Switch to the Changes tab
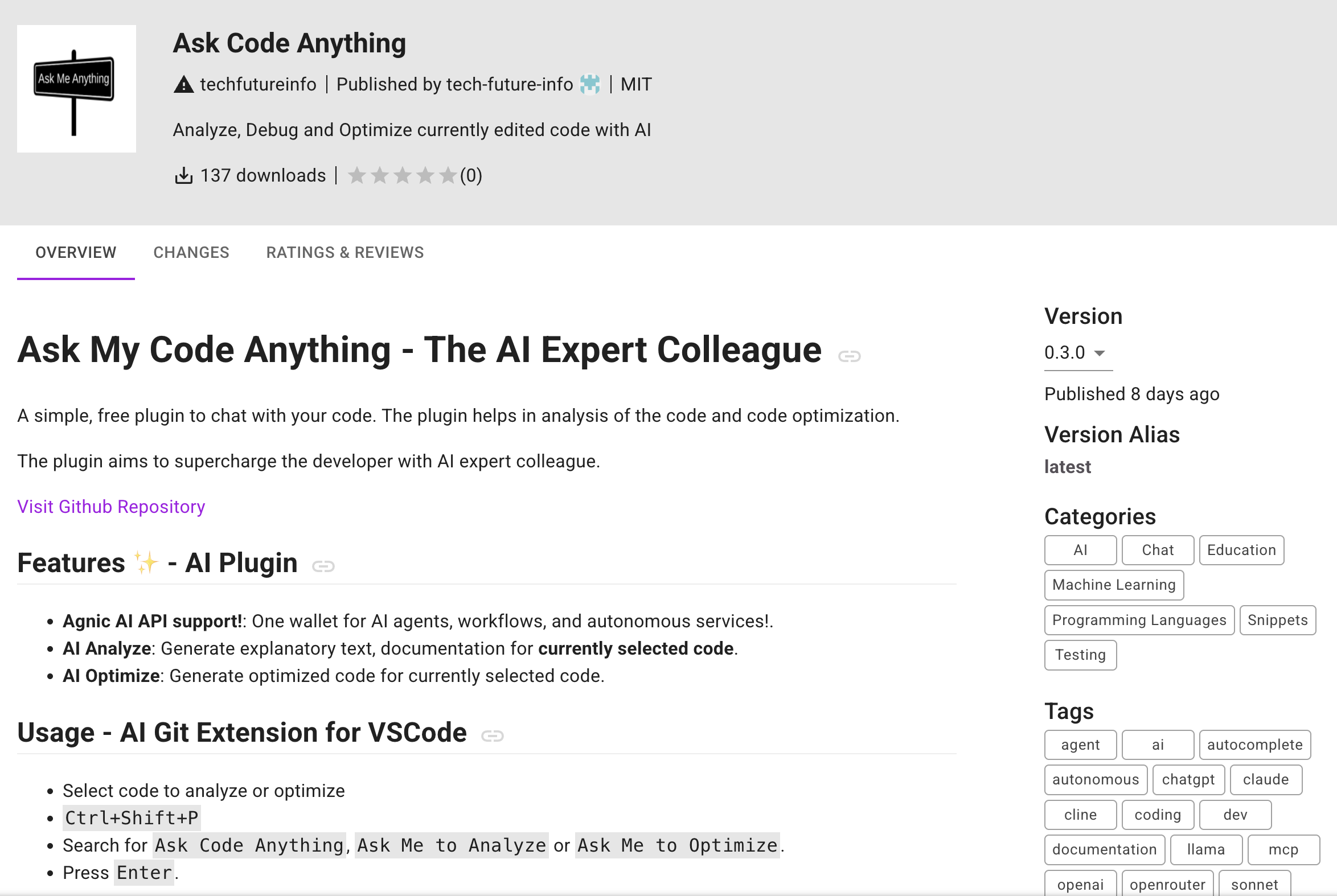 [x=191, y=253]
